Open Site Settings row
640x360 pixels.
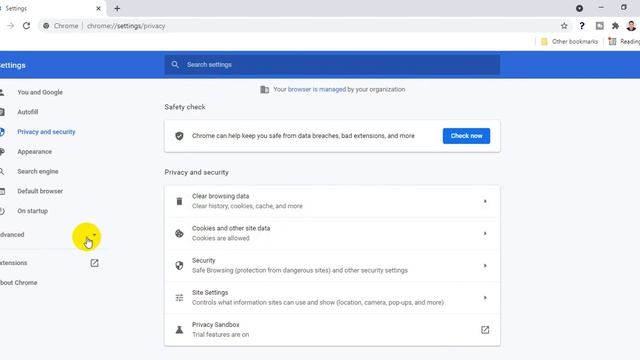(x=332, y=298)
